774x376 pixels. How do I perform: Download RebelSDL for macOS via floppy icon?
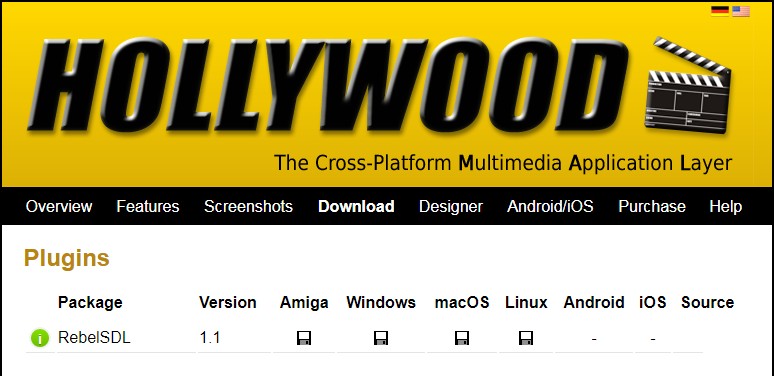coord(462,338)
